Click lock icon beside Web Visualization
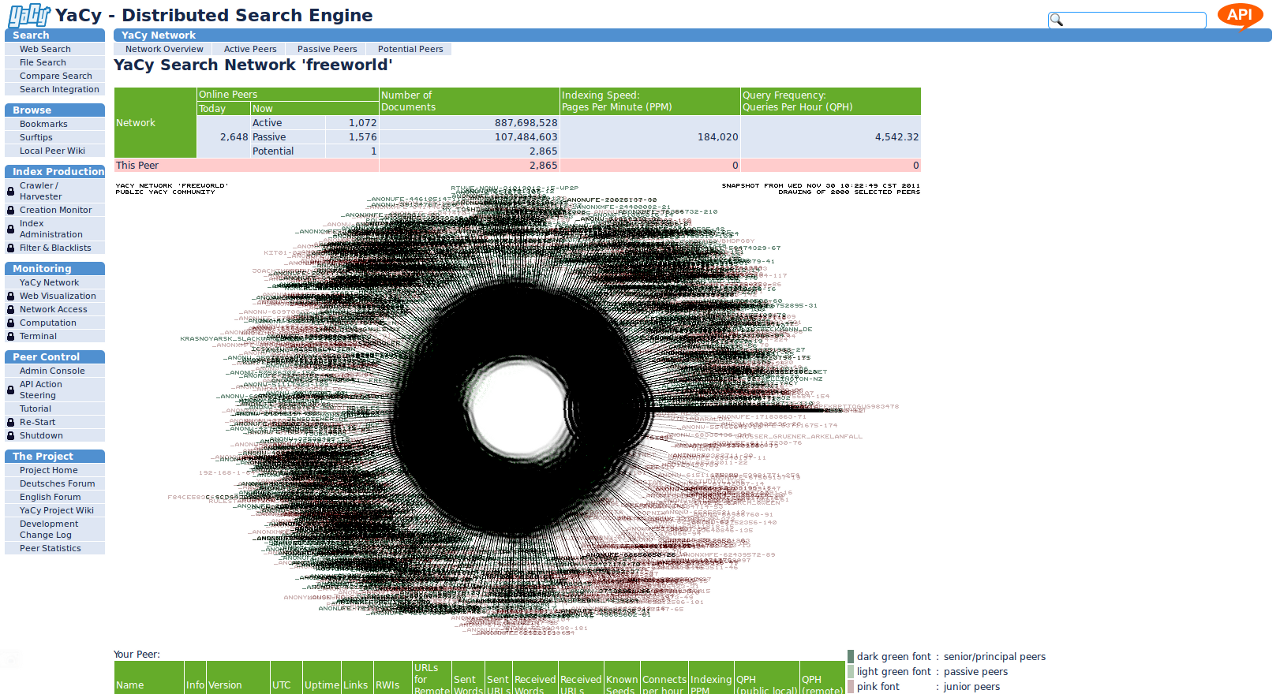This screenshot has height=694, width=1280. (11, 296)
